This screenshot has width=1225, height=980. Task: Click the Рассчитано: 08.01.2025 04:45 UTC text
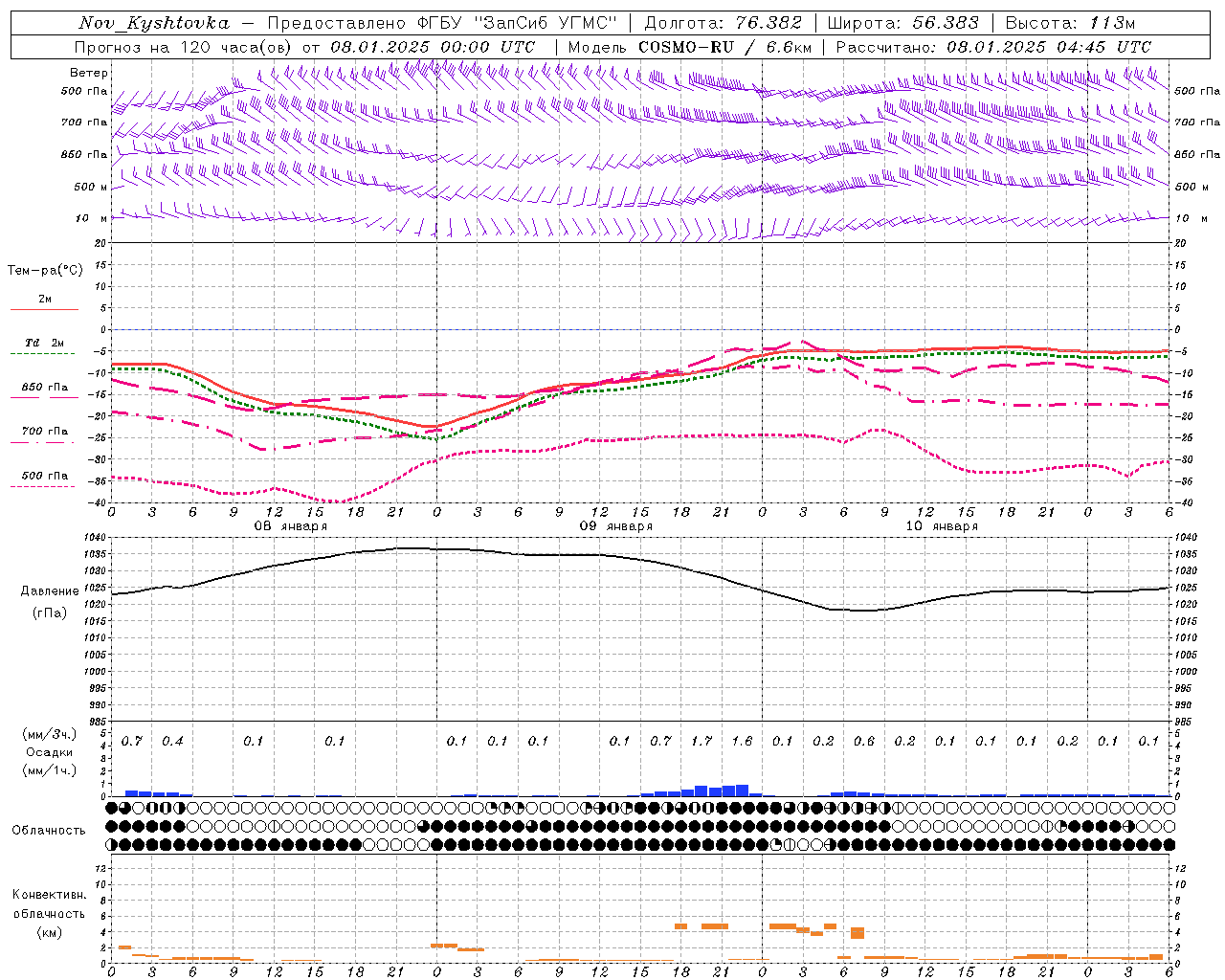tap(993, 47)
